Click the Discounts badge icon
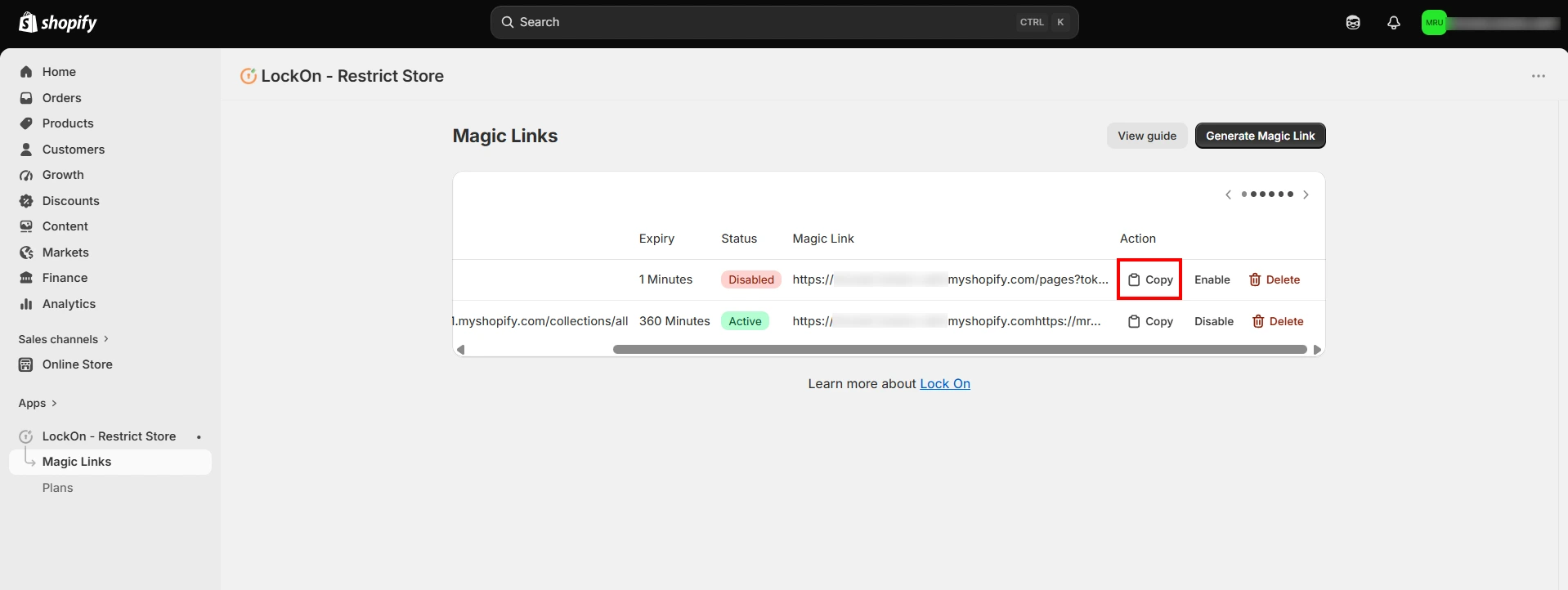This screenshot has width=1568, height=590. point(26,201)
